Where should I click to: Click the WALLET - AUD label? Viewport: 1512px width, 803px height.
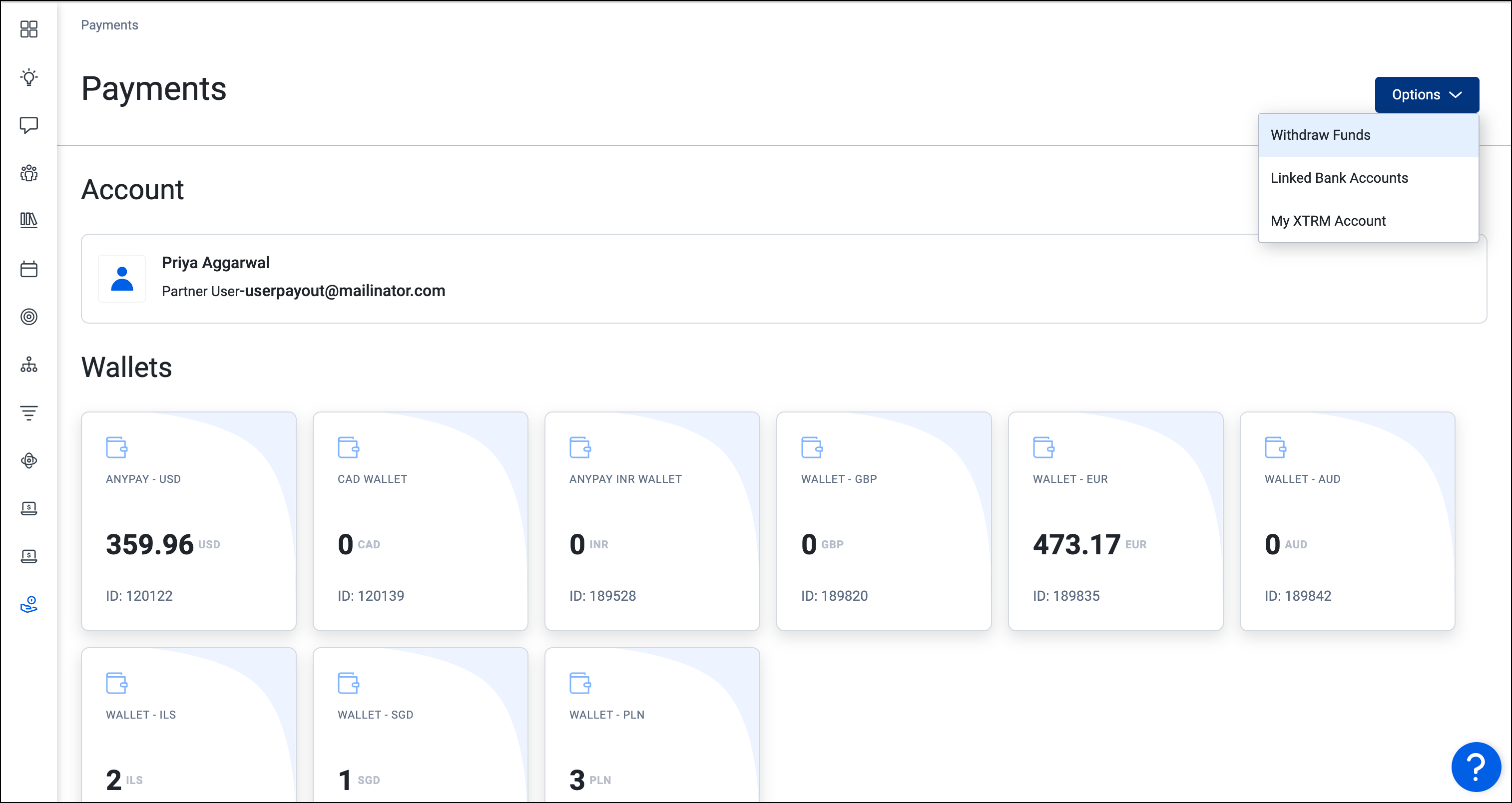pyautogui.click(x=1302, y=479)
